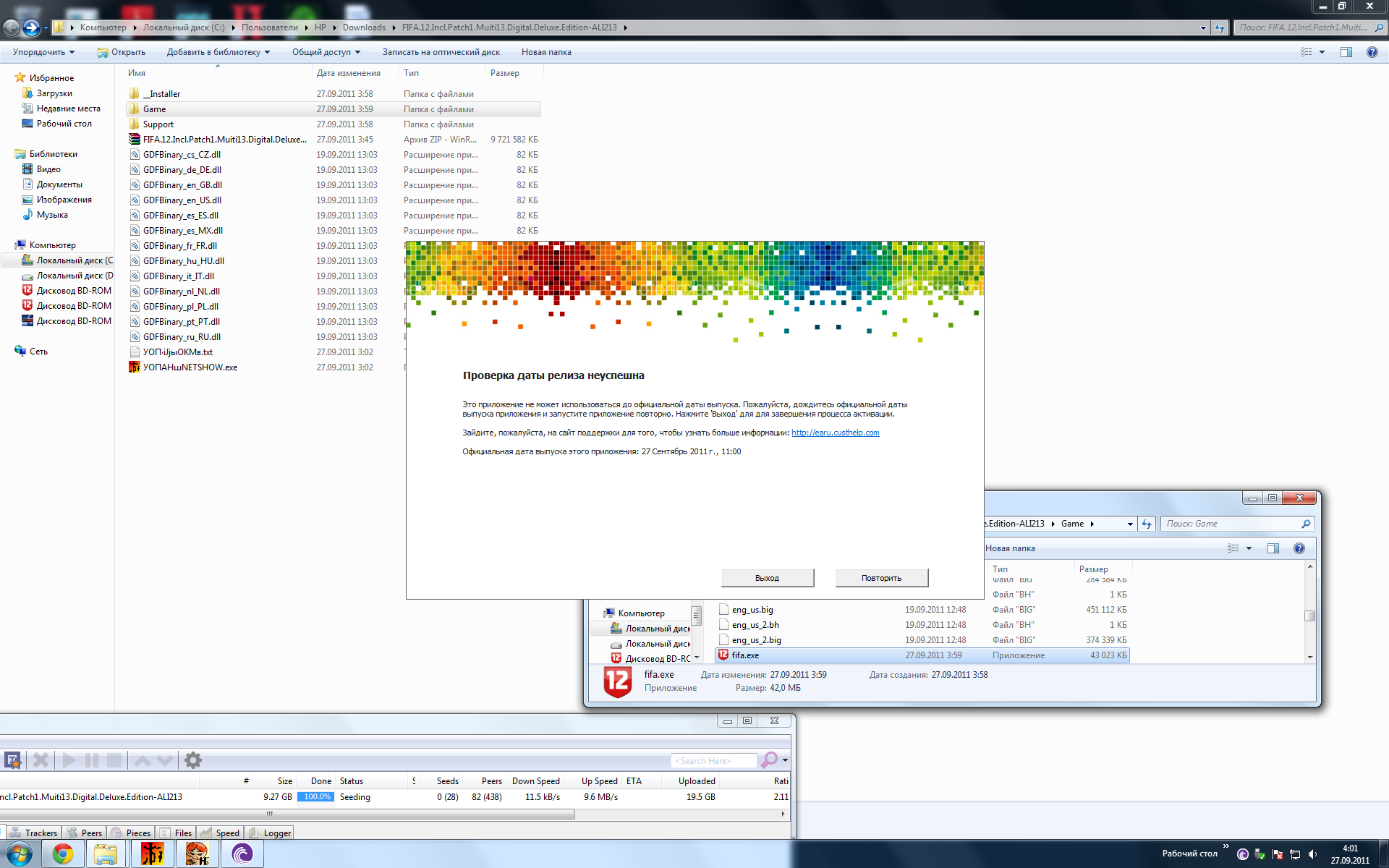Open view options arrow in Game window

[x=1249, y=548]
